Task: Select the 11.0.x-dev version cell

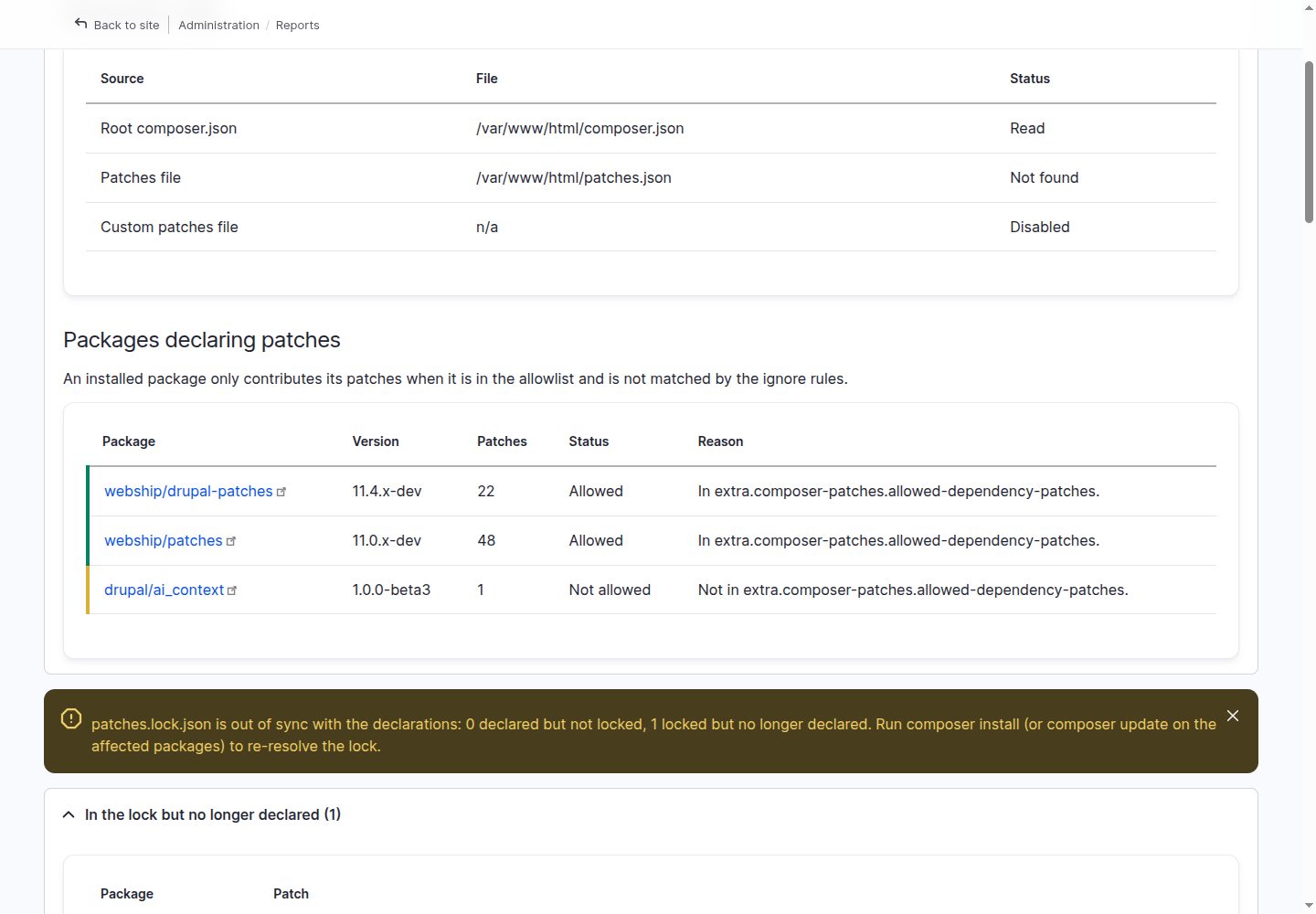Action: [x=387, y=540]
